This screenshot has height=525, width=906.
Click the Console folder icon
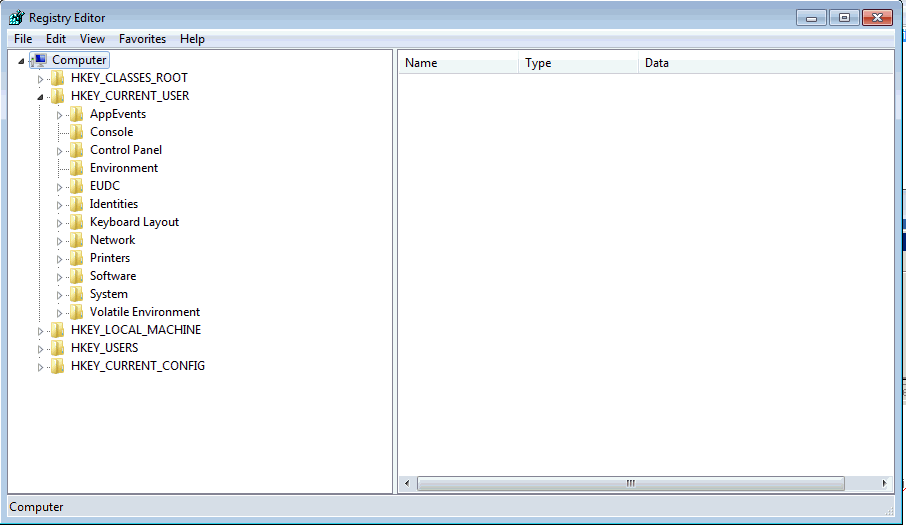pyautogui.click(x=76, y=132)
